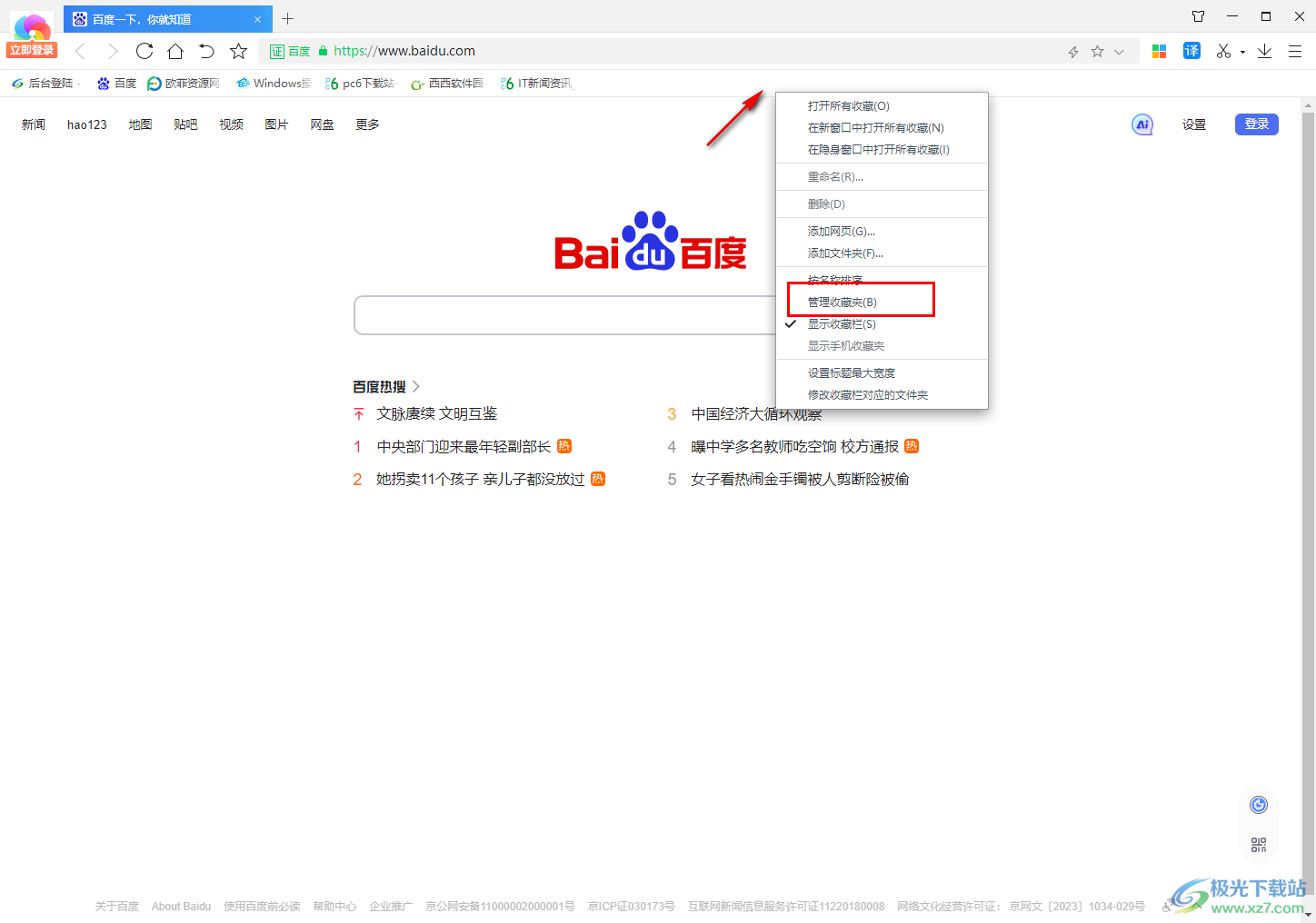Open hot search 文脉赓续 文明互鉴

tap(437, 413)
